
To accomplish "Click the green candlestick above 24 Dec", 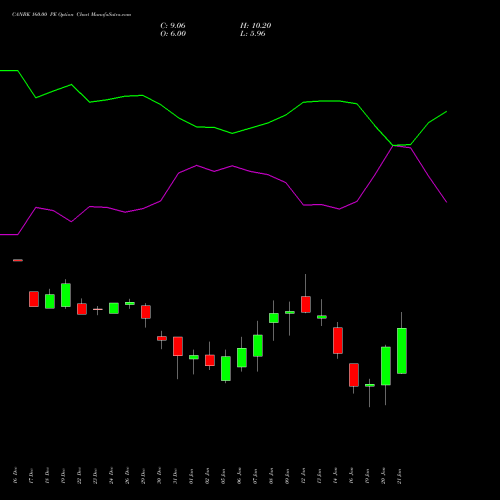I will 114,308.
